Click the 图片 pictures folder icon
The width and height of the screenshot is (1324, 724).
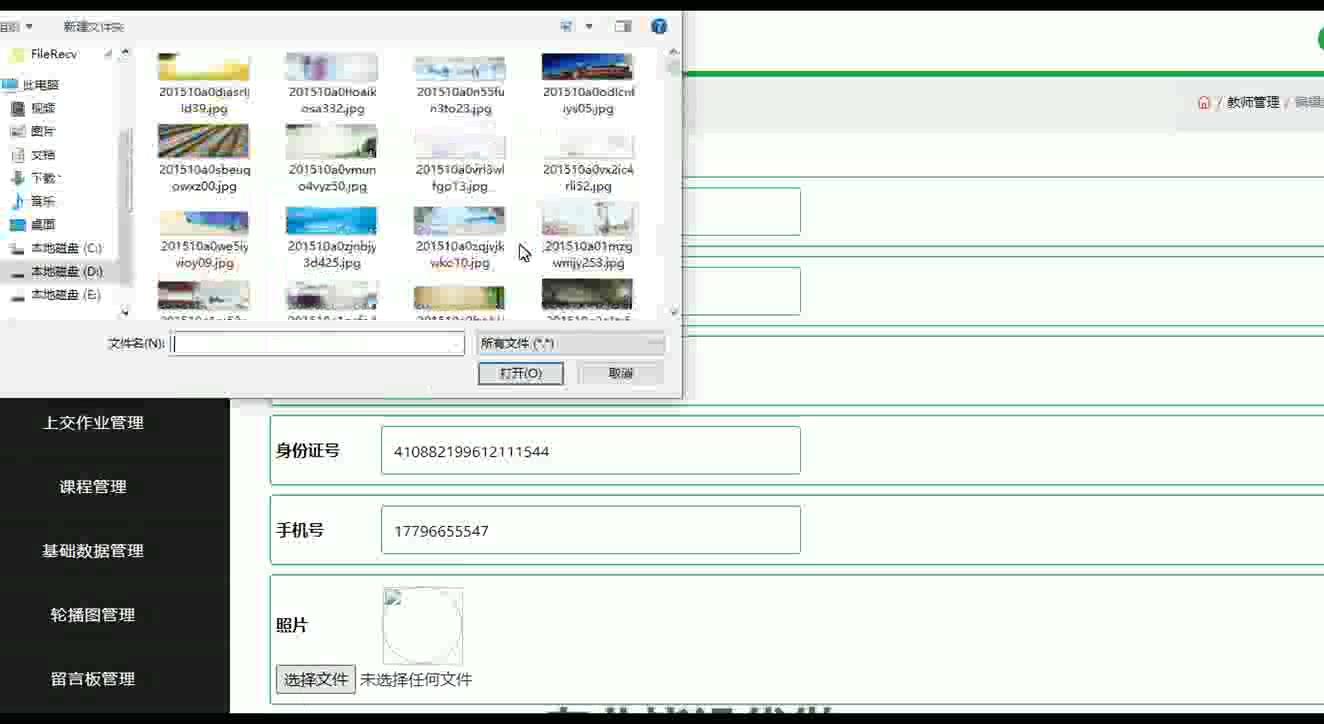point(17,131)
